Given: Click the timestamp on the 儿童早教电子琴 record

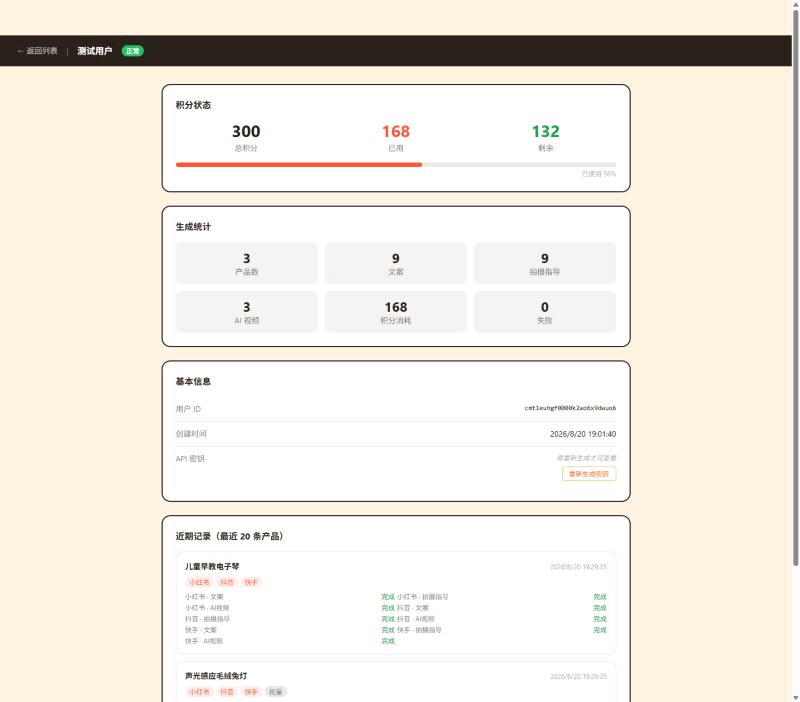Looking at the screenshot, I should [578, 567].
